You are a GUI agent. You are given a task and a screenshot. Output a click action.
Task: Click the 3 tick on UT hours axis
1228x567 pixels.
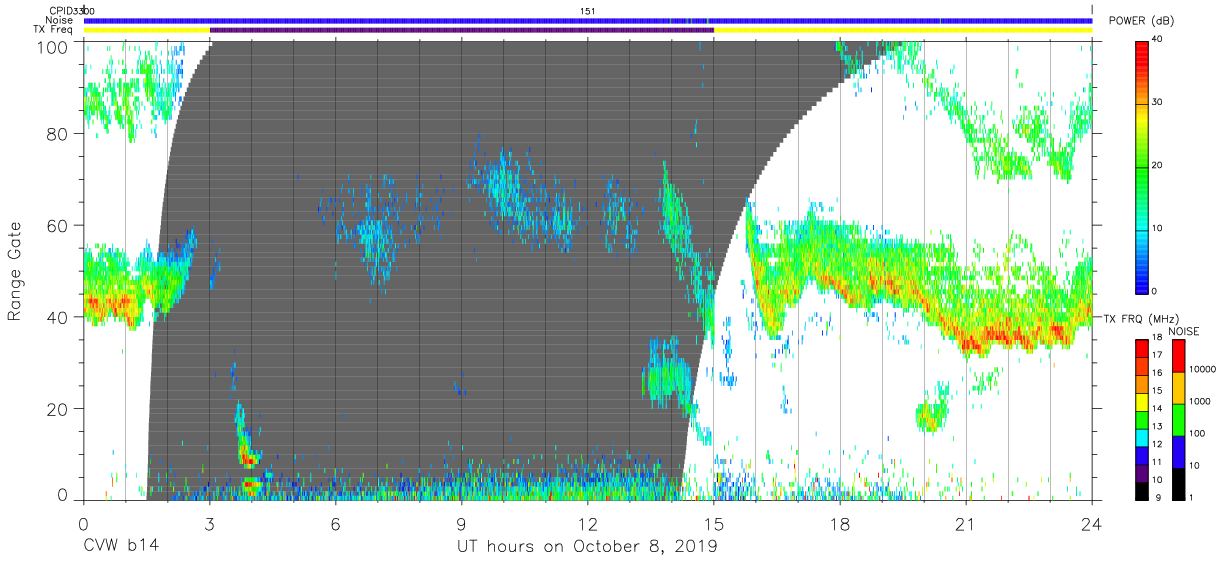click(210, 524)
